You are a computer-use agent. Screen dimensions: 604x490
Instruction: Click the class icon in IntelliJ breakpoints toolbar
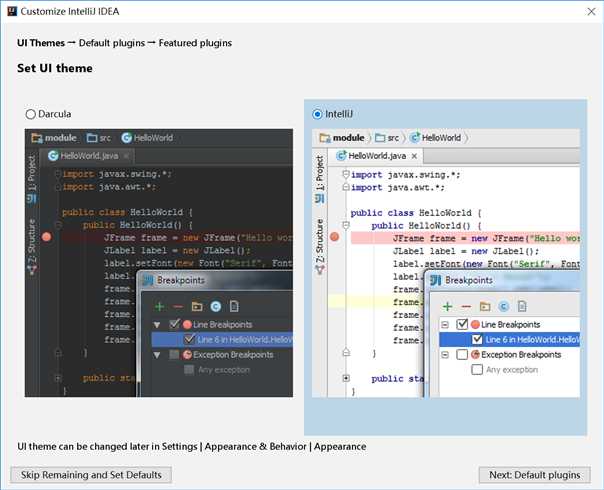(503, 307)
